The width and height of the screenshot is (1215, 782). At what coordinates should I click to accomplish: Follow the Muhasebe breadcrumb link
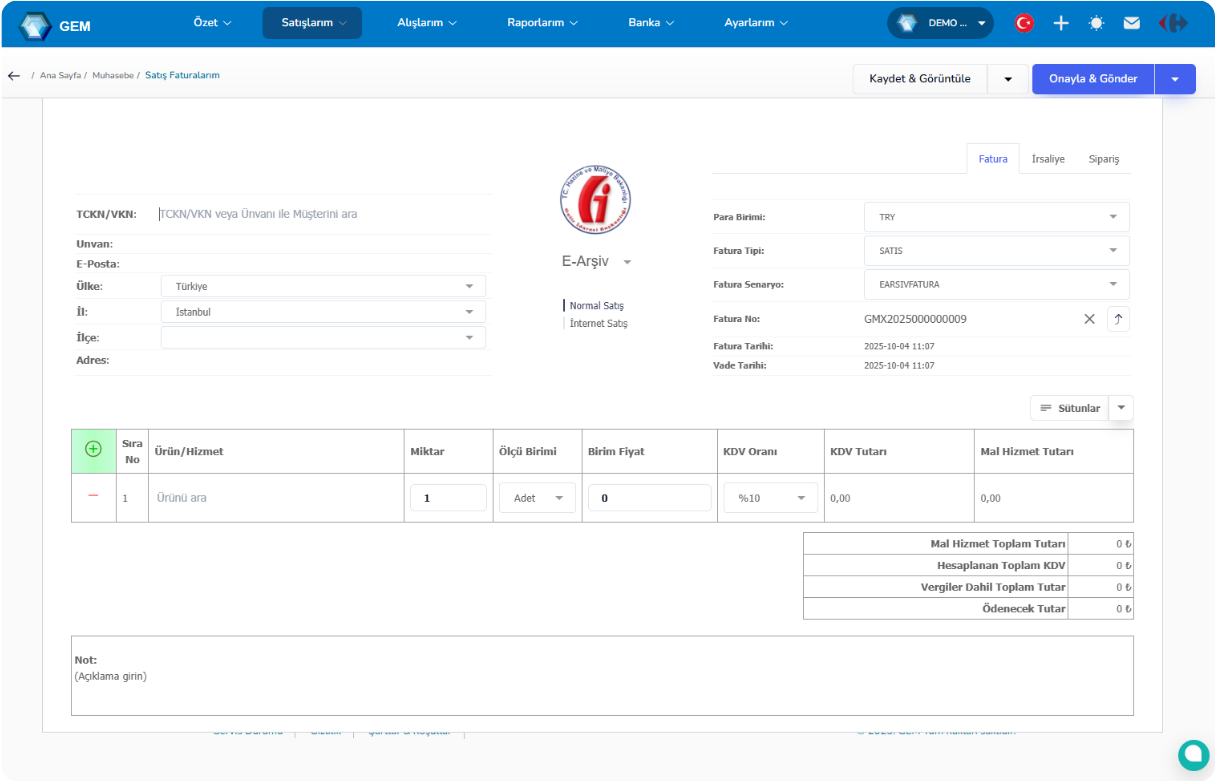(113, 75)
